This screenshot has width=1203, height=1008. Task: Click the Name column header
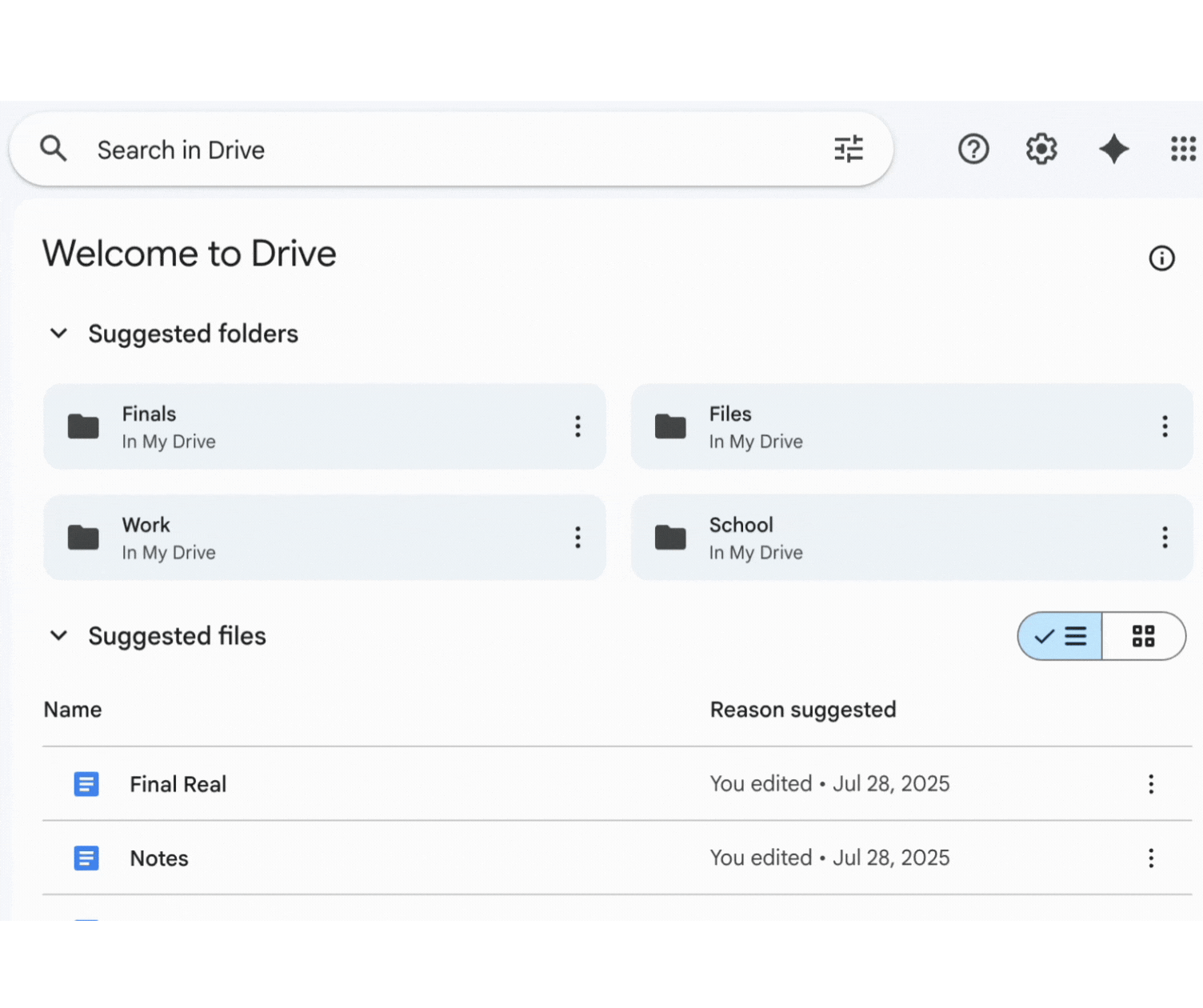point(73,710)
